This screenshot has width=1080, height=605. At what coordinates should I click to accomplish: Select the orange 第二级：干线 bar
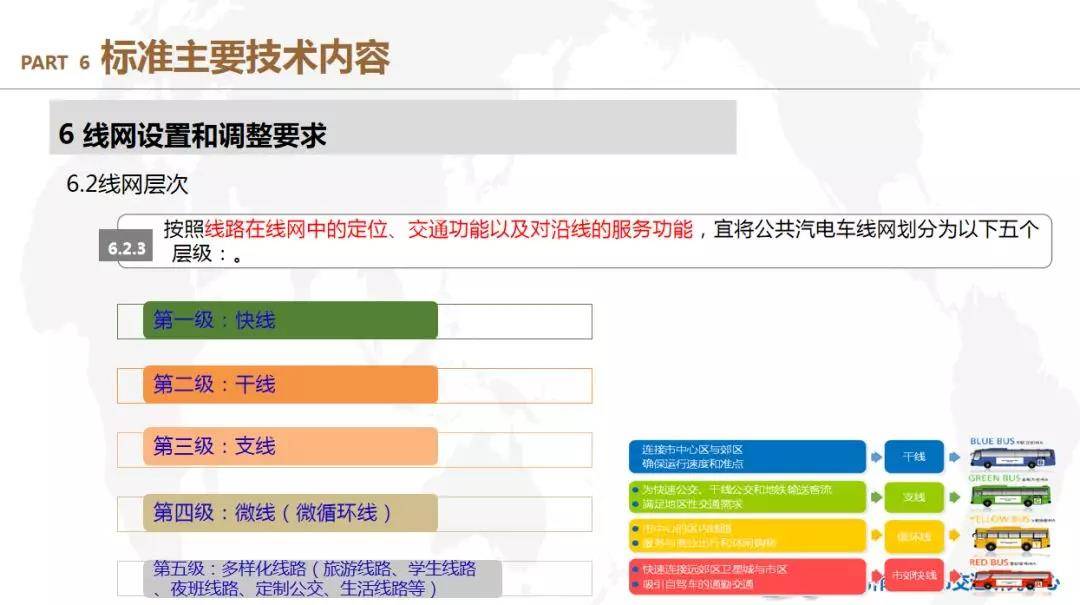click(x=290, y=385)
